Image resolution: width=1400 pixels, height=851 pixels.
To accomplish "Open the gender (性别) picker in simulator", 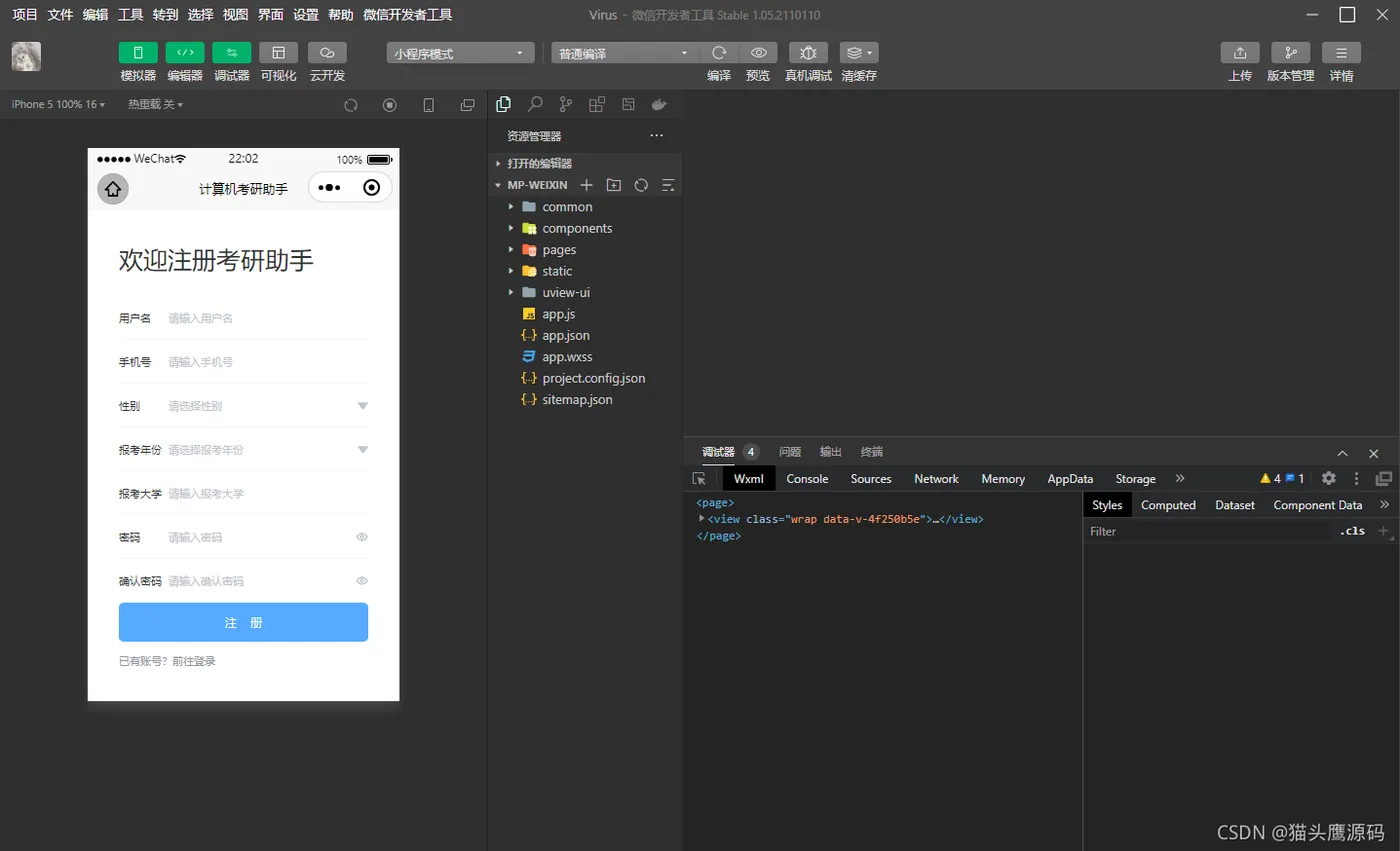I will coord(244,406).
